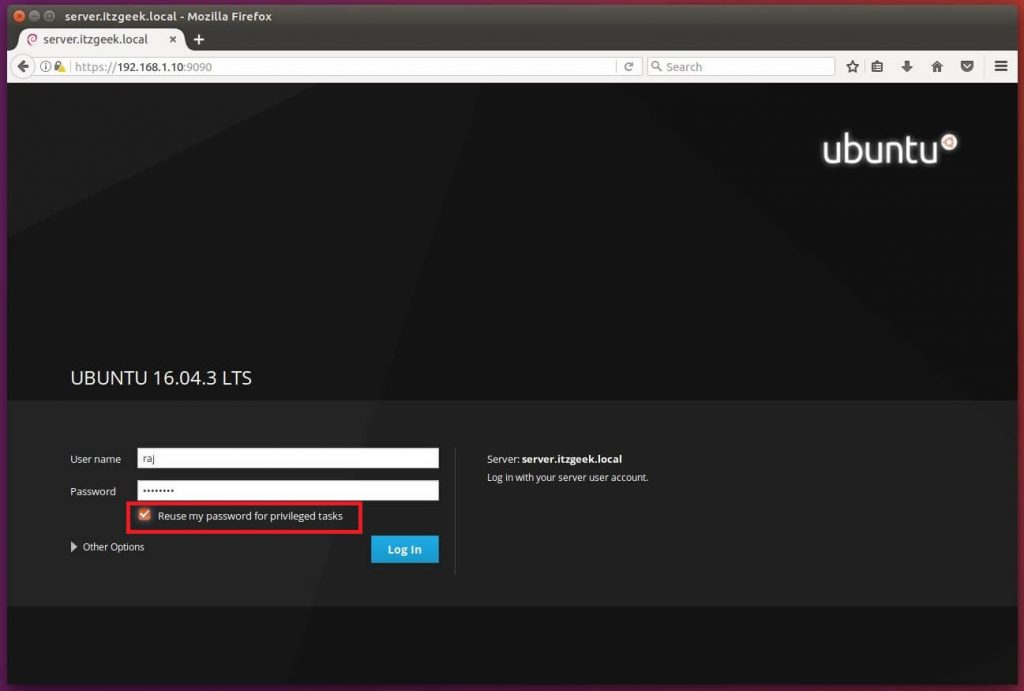Click the insecure connection padlock warning icon
1024x691 pixels.
pyautogui.click(x=59, y=67)
